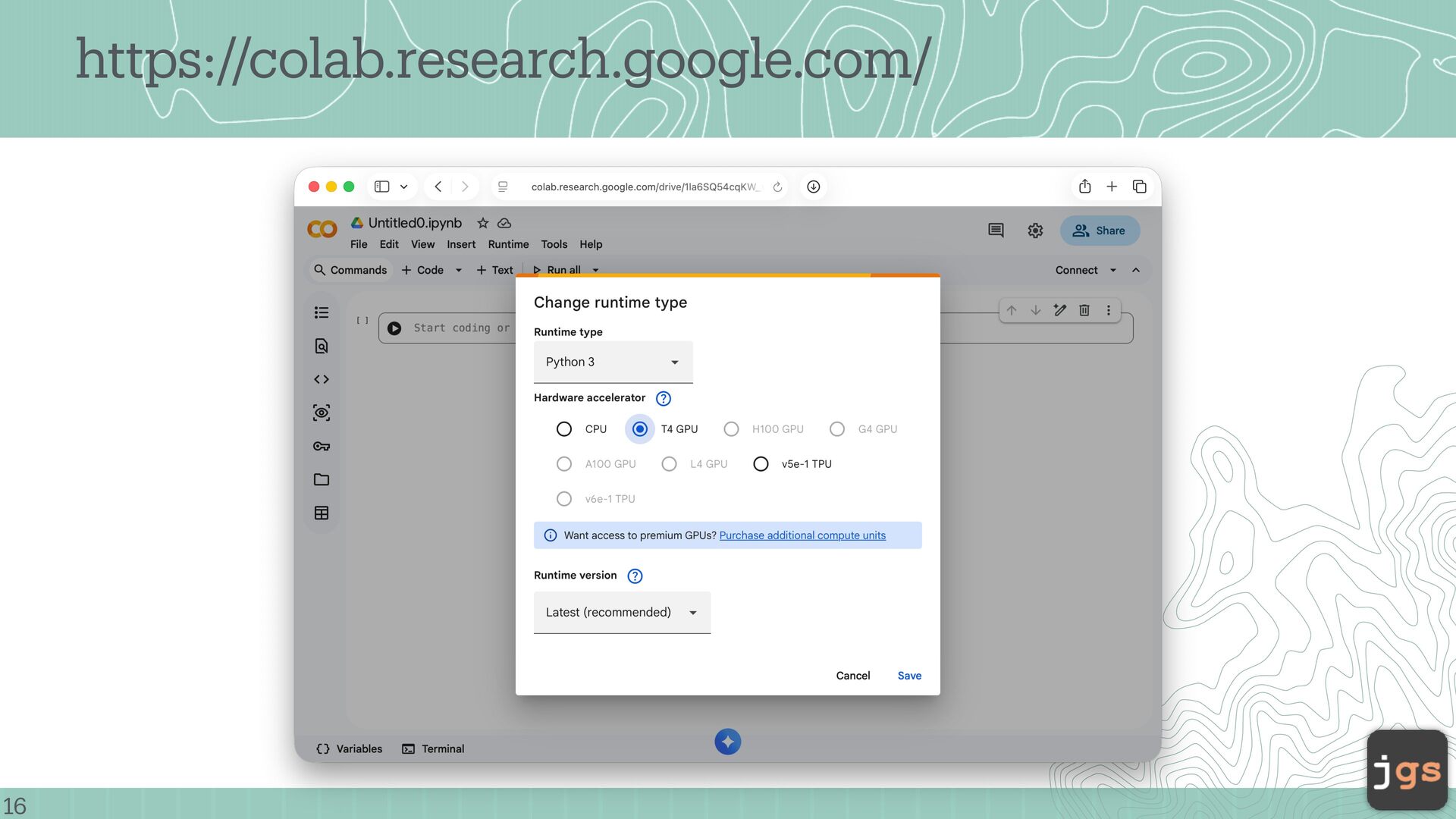Select the CPU hardware accelerator
1456x819 pixels.
pyautogui.click(x=564, y=429)
